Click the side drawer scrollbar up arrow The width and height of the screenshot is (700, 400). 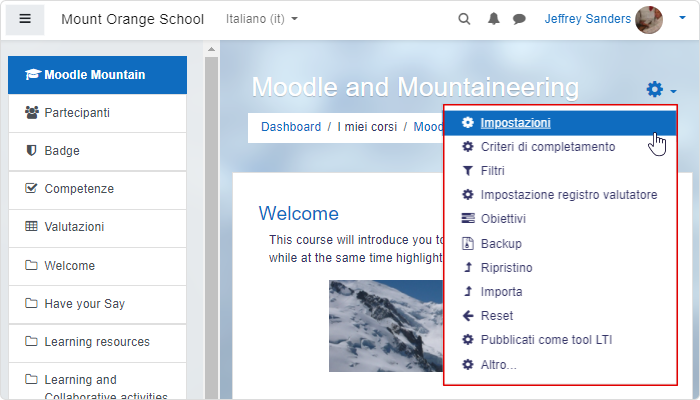pos(212,49)
